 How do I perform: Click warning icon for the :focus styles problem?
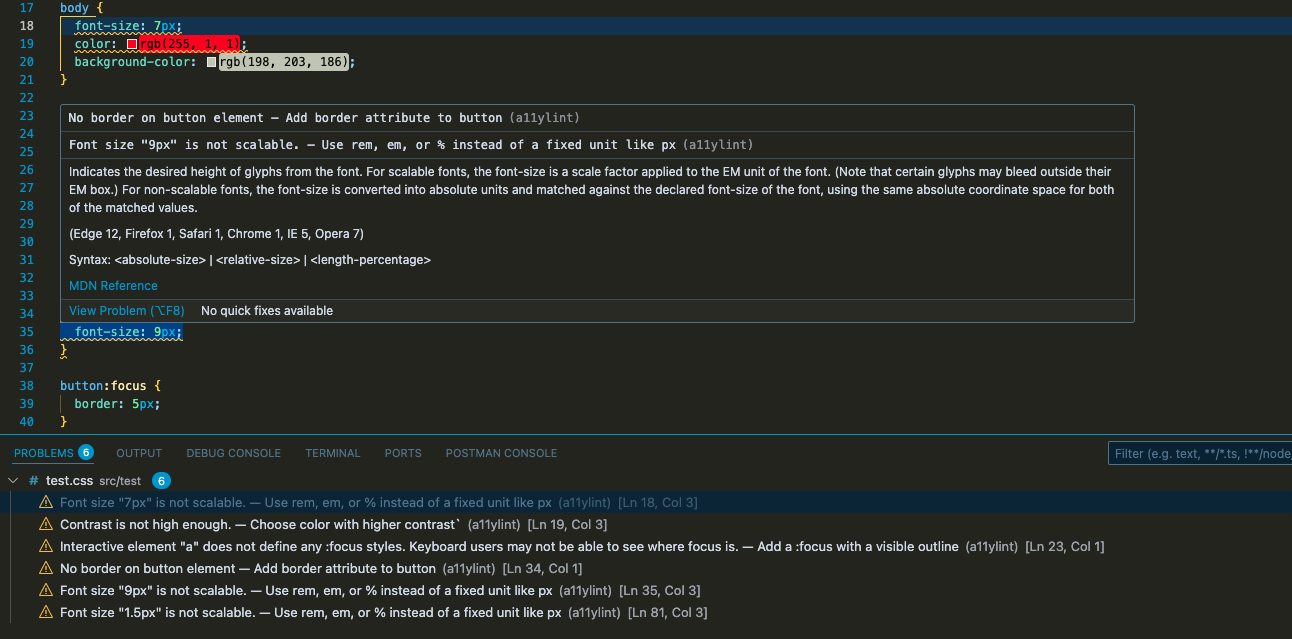[46, 546]
